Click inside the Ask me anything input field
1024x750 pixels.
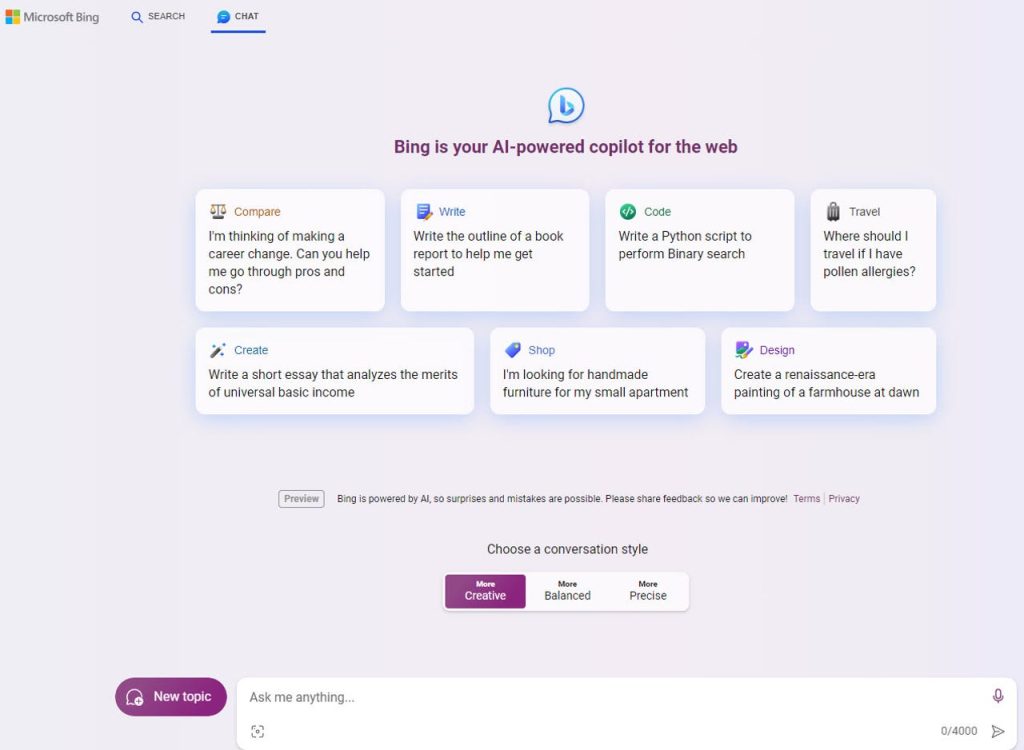(x=550, y=697)
